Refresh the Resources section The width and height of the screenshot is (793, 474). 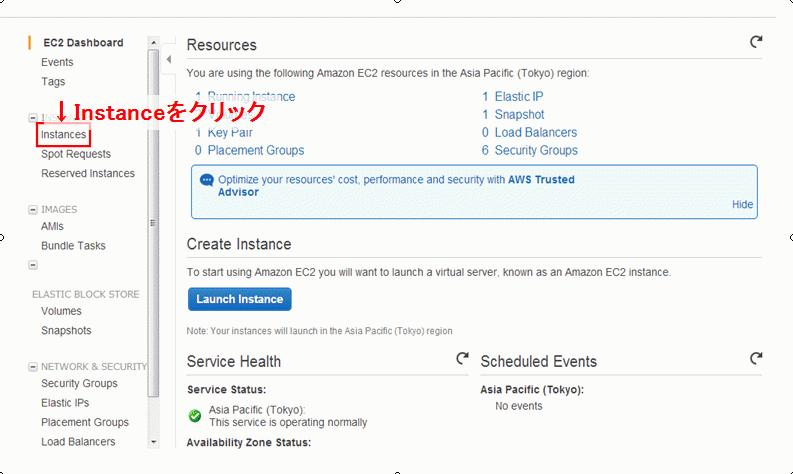click(x=756, y=42)
